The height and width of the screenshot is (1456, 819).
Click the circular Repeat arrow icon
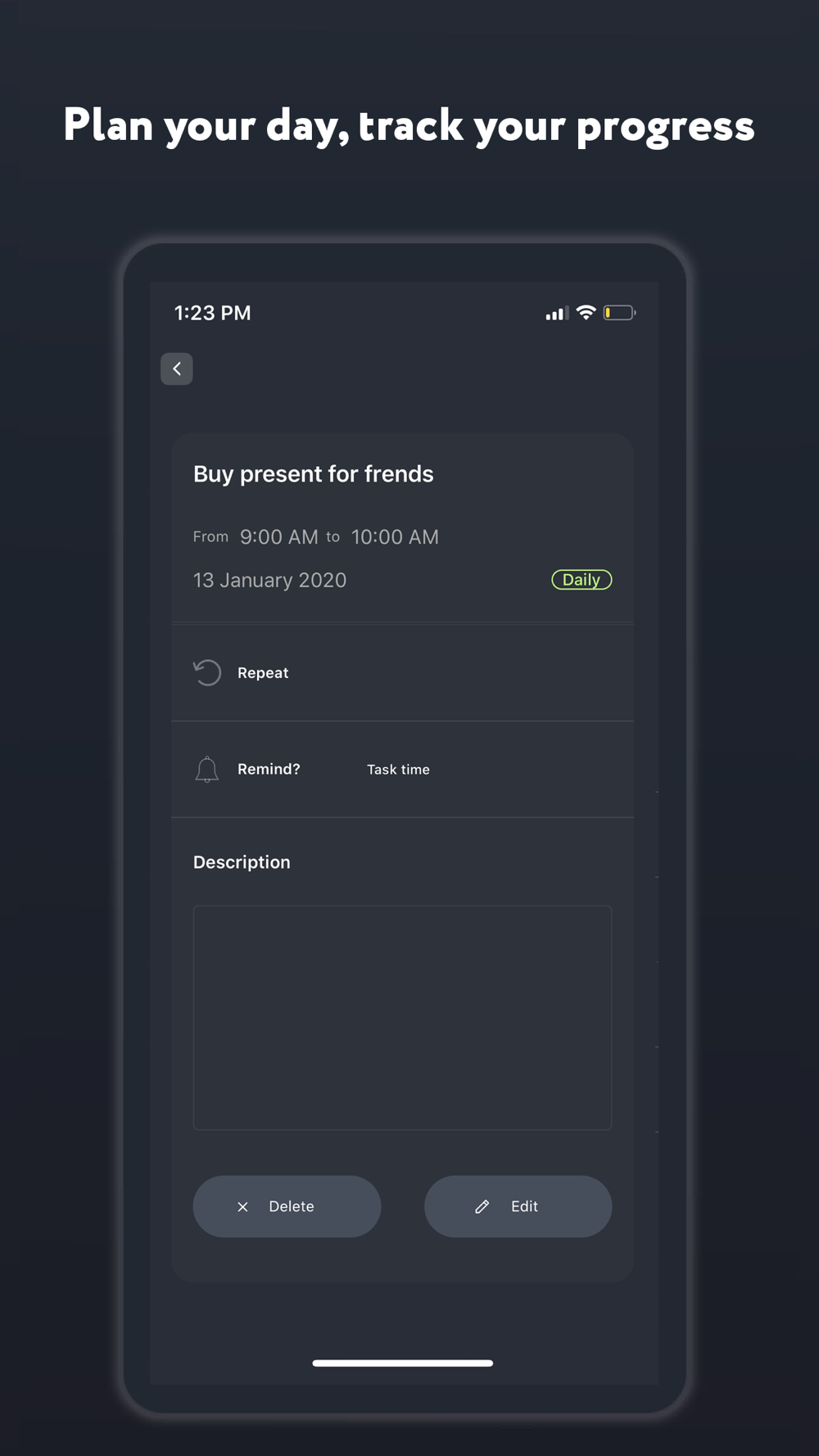click(x=207, y=672)
